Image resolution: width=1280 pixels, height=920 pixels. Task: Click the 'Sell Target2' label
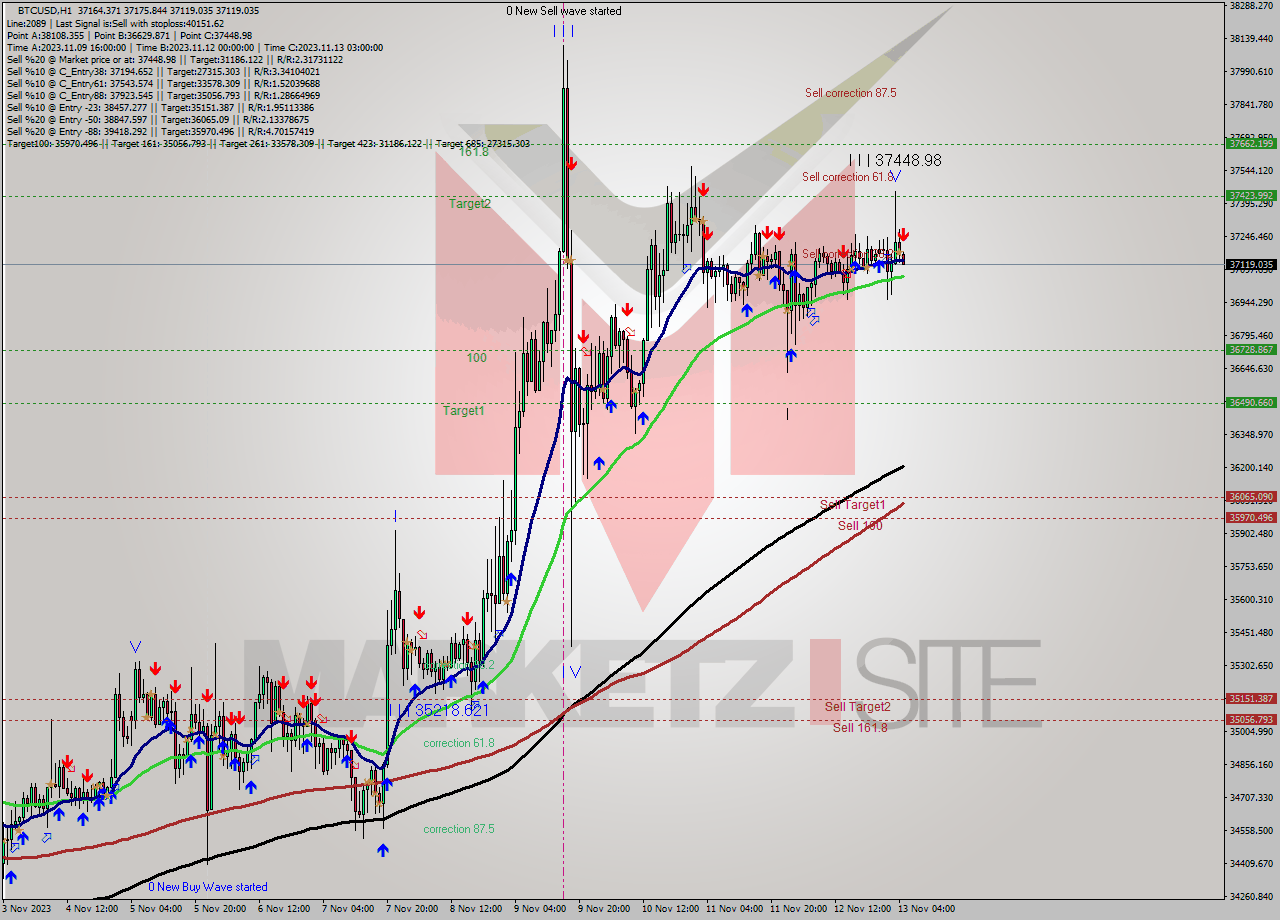857,707
